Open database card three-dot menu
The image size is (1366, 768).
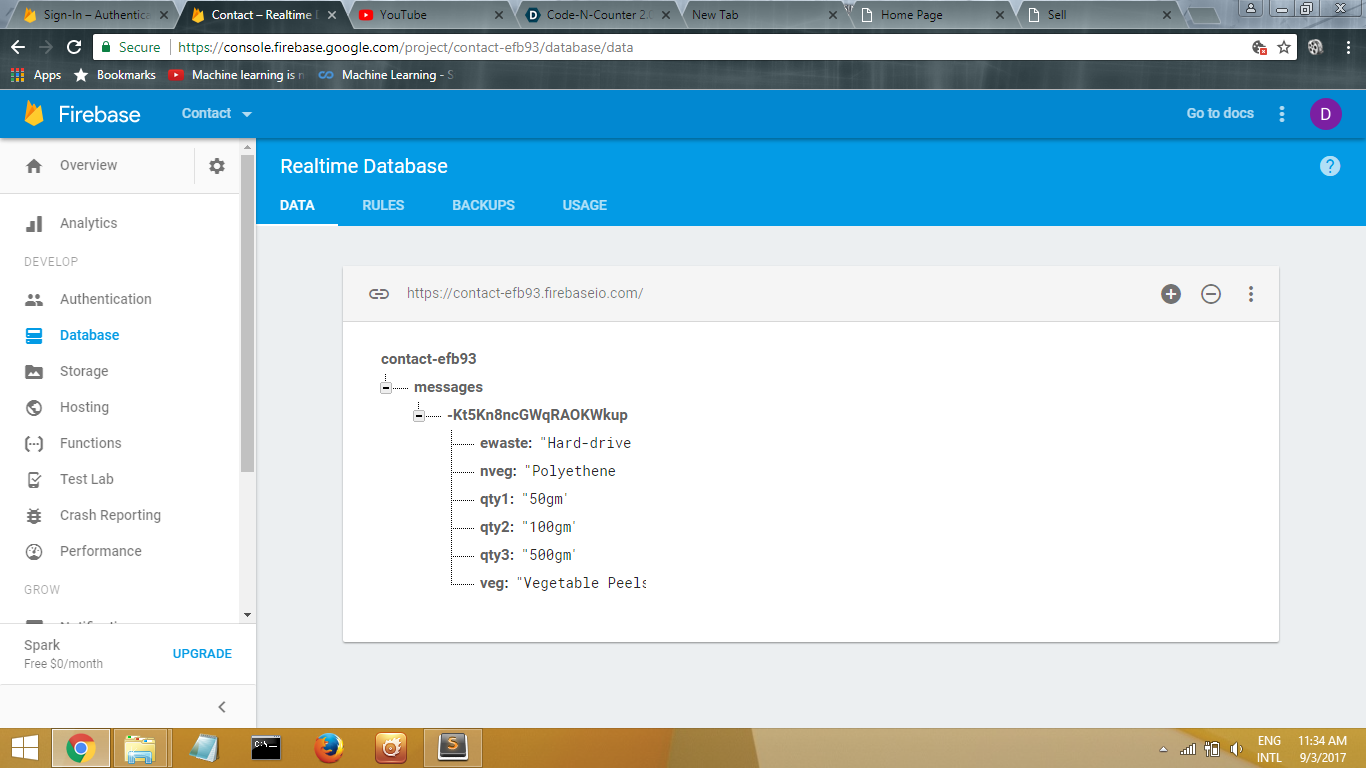tap(1251, 294)
